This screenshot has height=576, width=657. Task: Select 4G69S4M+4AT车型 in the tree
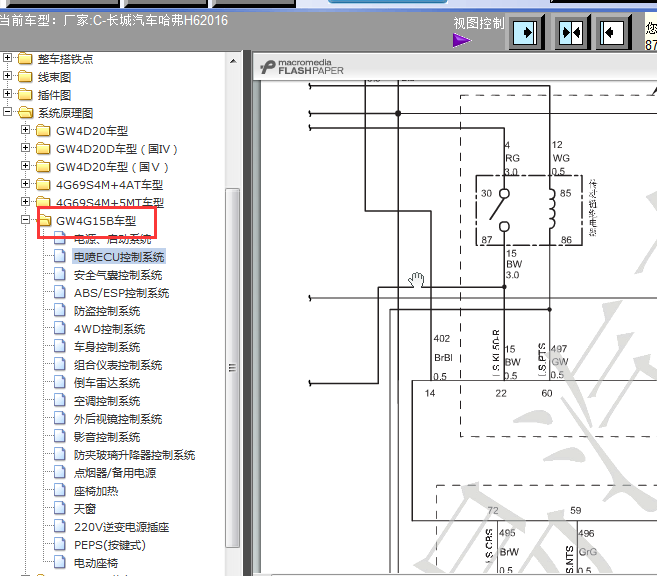point(109,185)
